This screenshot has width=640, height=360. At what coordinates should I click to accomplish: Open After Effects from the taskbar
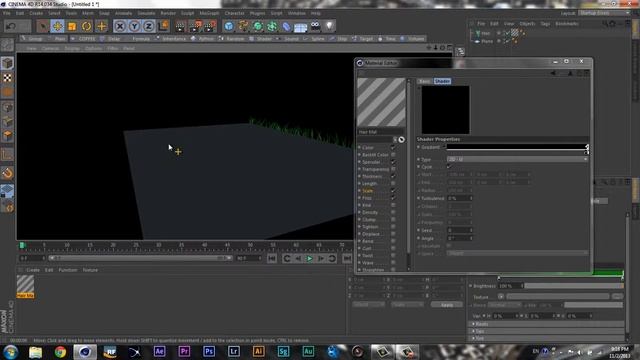pyautogui.click(x=159, y=351)
